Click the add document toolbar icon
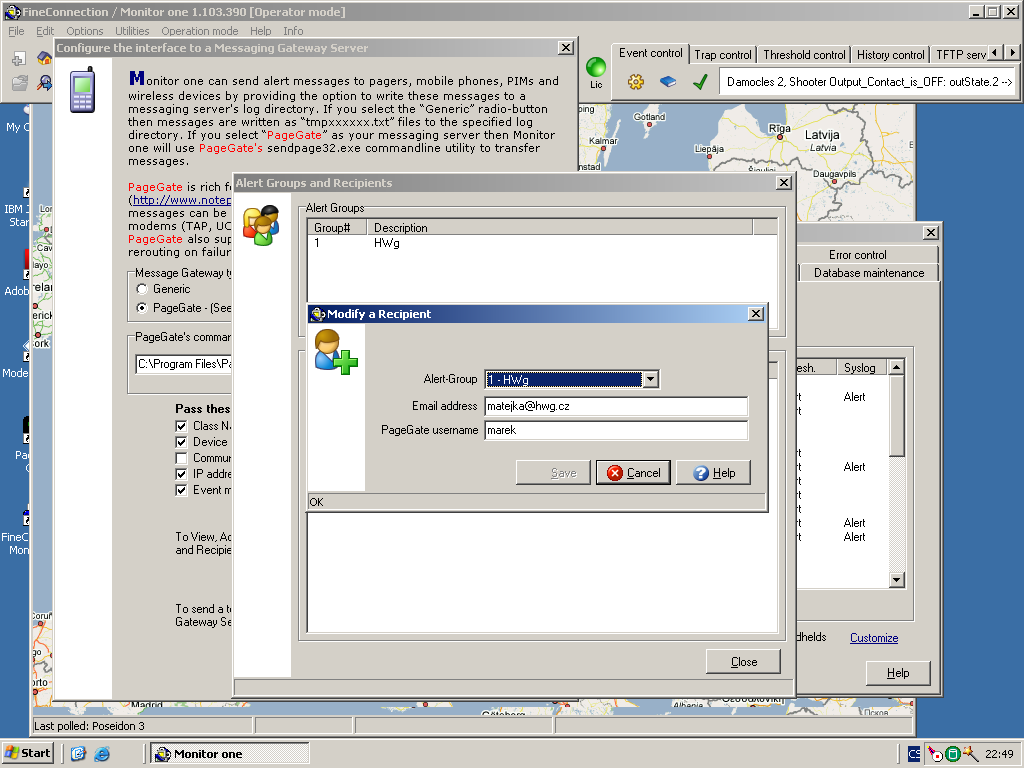The image size is (1024, 768). pos(18,59)
